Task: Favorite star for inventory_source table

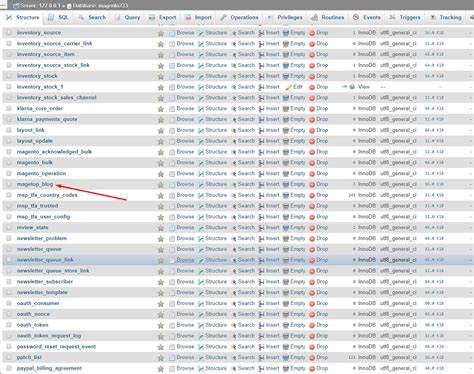Action: pyautogui.click(x=161, y=33)
